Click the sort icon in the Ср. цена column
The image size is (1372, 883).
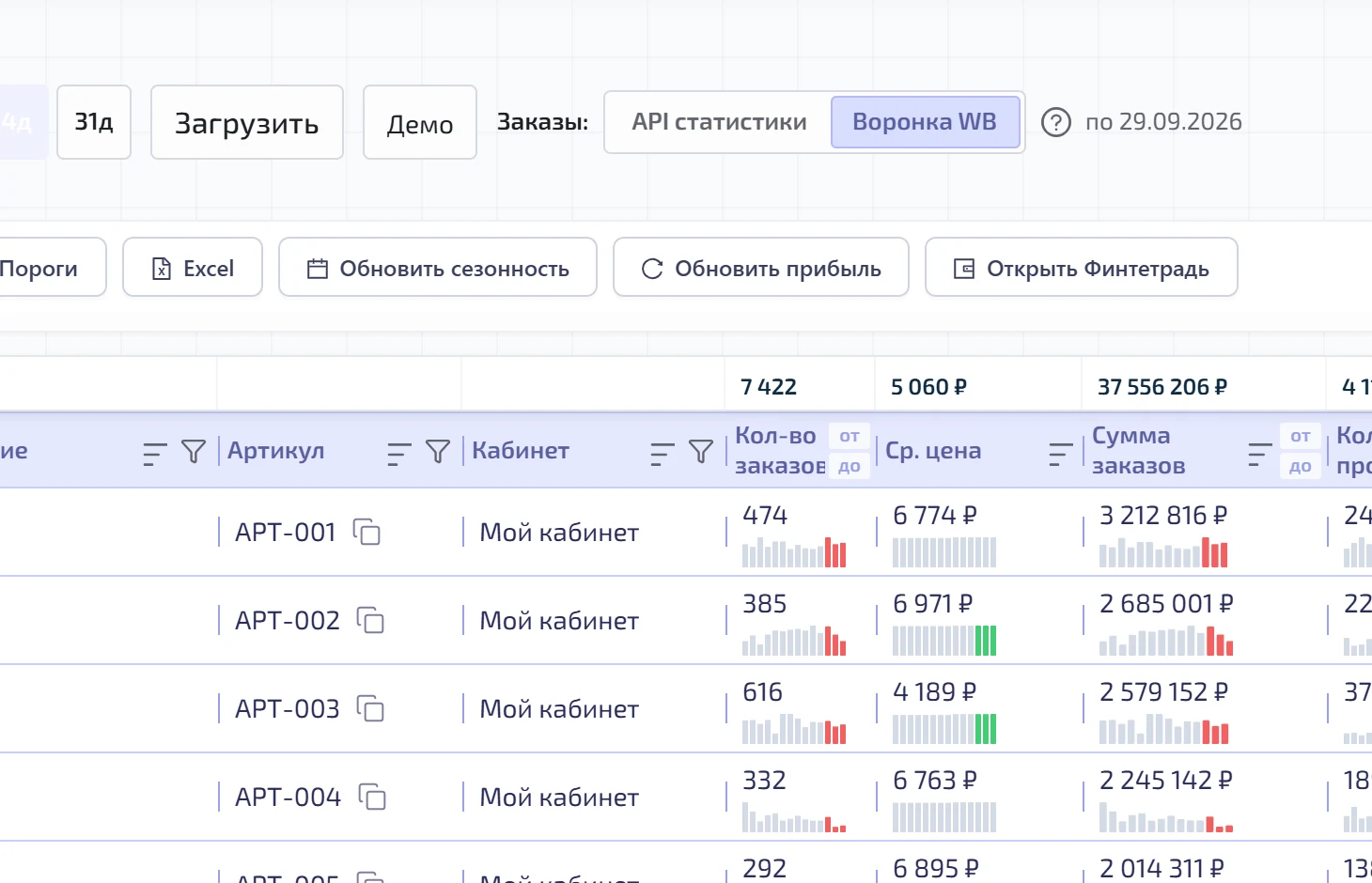click(1061, 454)
